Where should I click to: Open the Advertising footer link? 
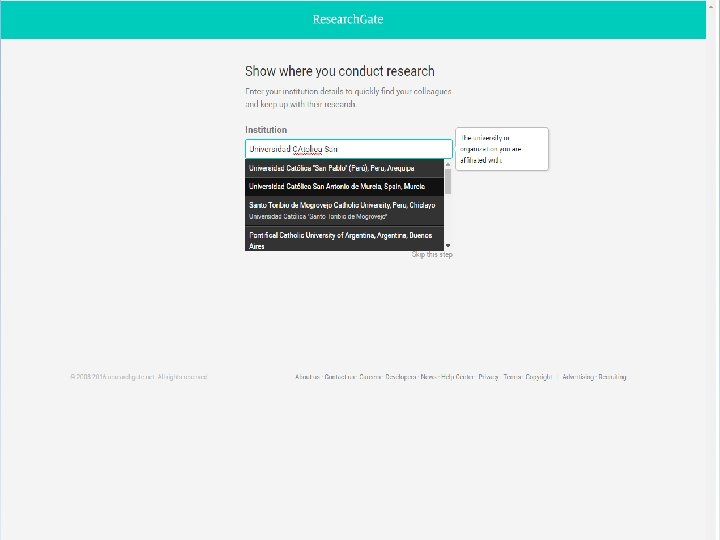[x=578, y=377]
